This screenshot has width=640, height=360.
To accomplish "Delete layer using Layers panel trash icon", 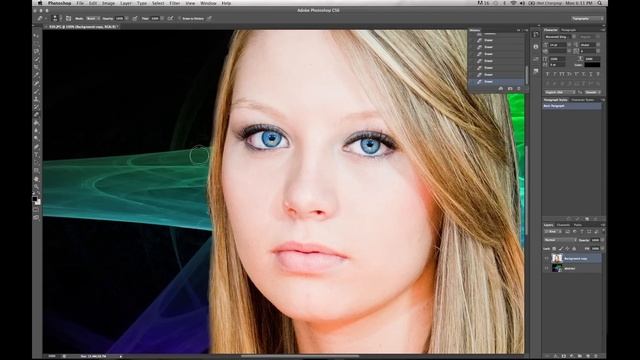I will pyautogui.click(x=596, y=356).
